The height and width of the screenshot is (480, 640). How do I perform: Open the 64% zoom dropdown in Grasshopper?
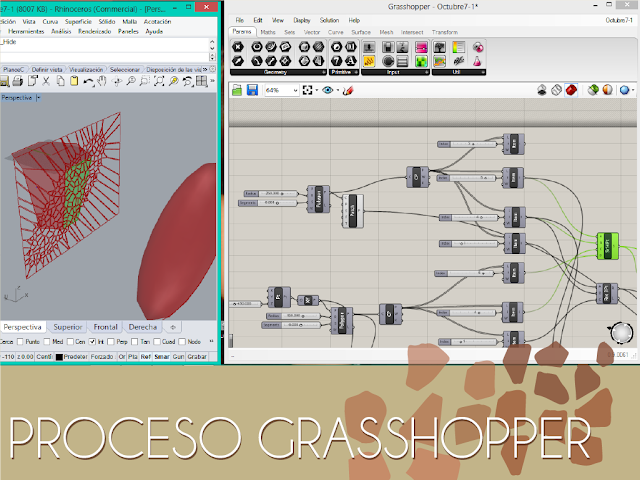click(296, 90)
